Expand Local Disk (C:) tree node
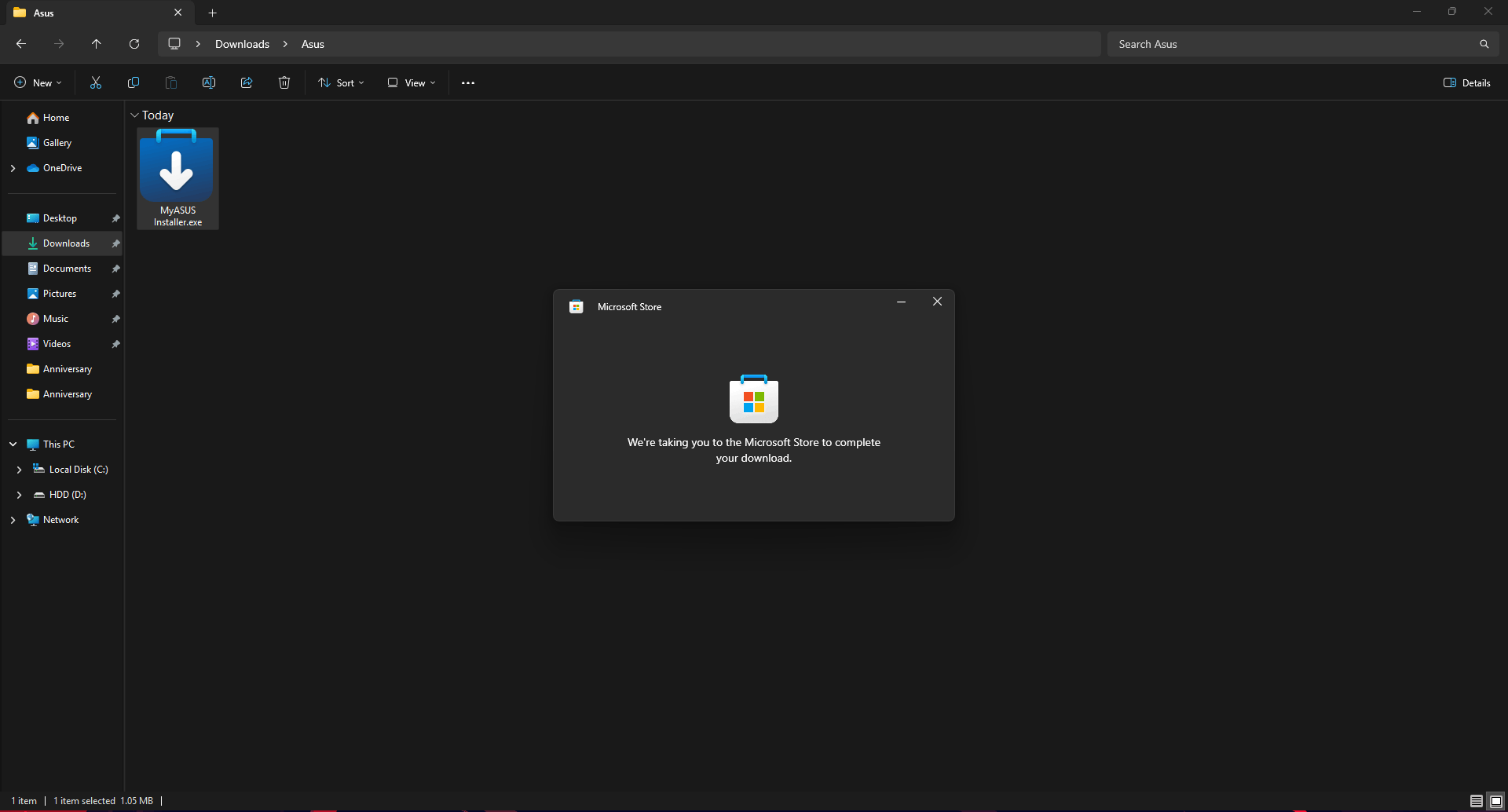Image resolution: width=1508 pixels, height=812 pixels. tap(19, 470)
